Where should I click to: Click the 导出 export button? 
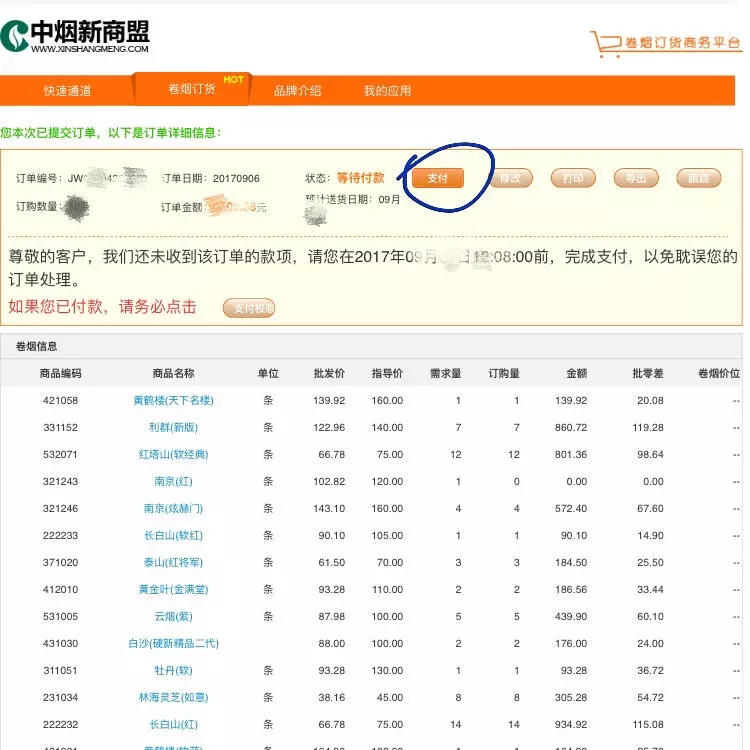pos(636,178)
